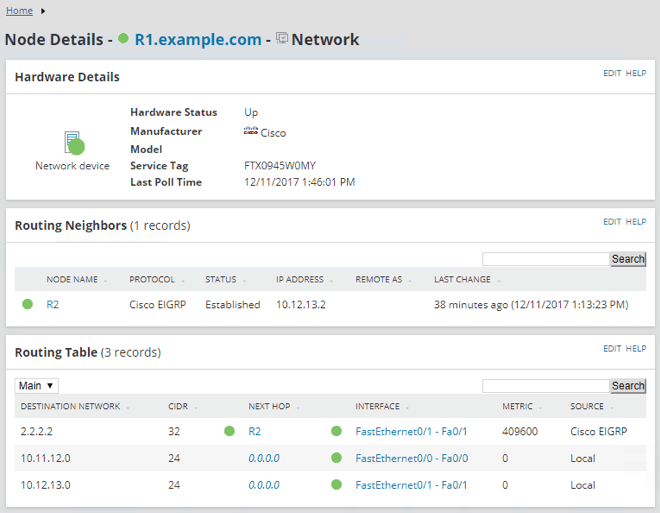Open the Main routing table dropdown

tap(37, 385)
